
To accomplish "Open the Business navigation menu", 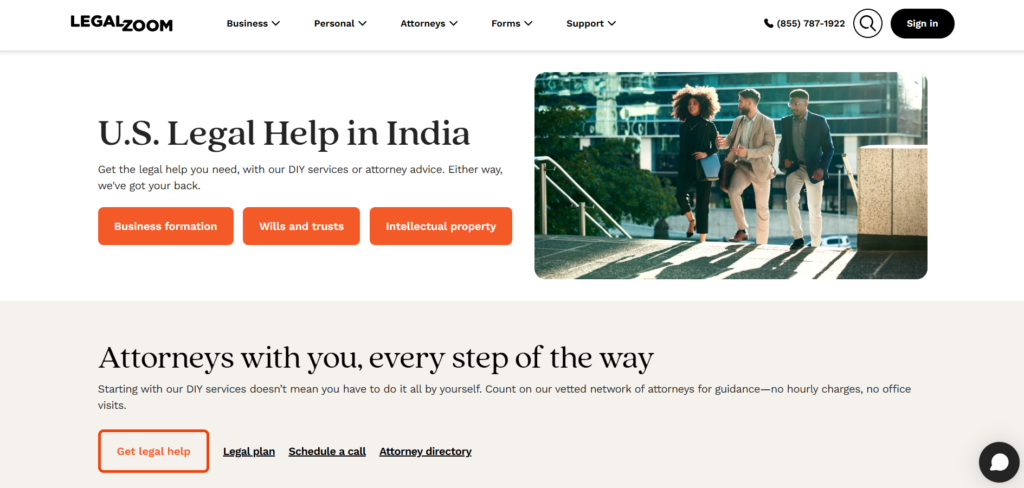I will click(x=253, y=24).
